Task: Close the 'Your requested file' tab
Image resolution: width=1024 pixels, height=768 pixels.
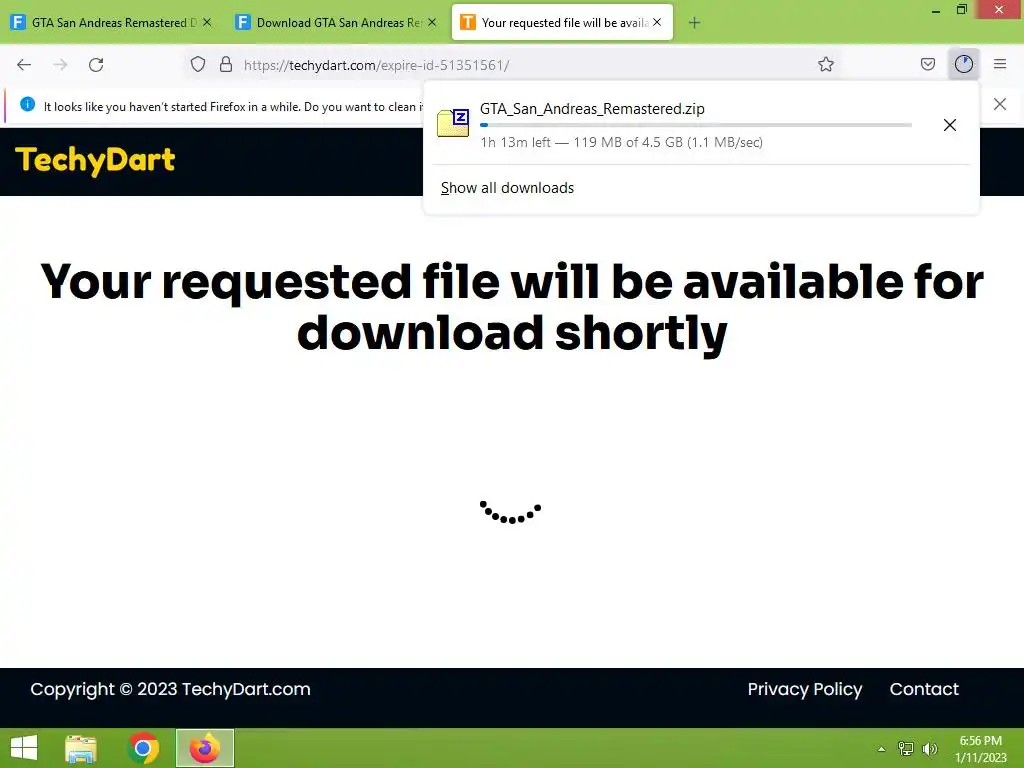Action: coord(657,22)
